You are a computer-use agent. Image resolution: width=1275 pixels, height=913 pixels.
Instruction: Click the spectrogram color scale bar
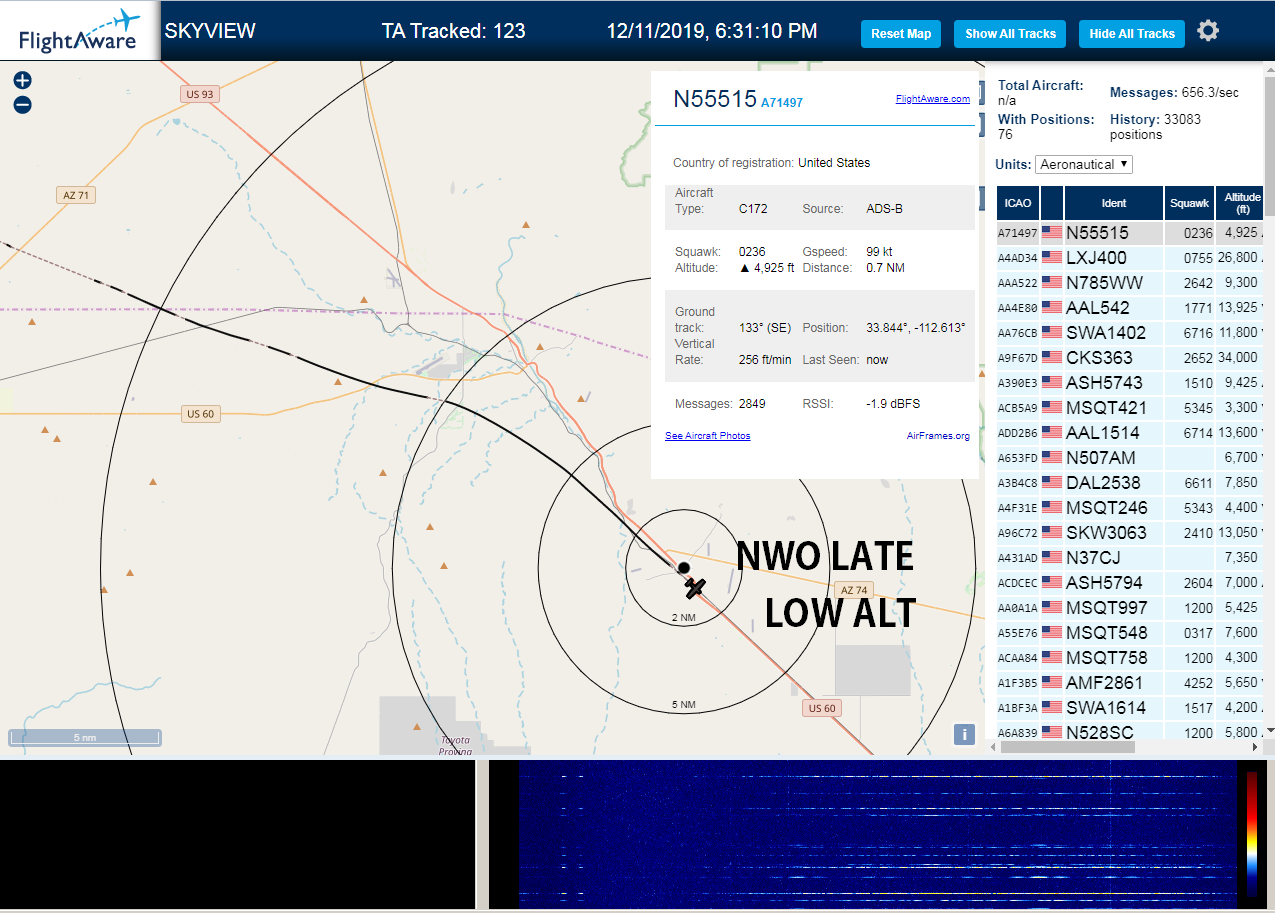pos(1252,833)
